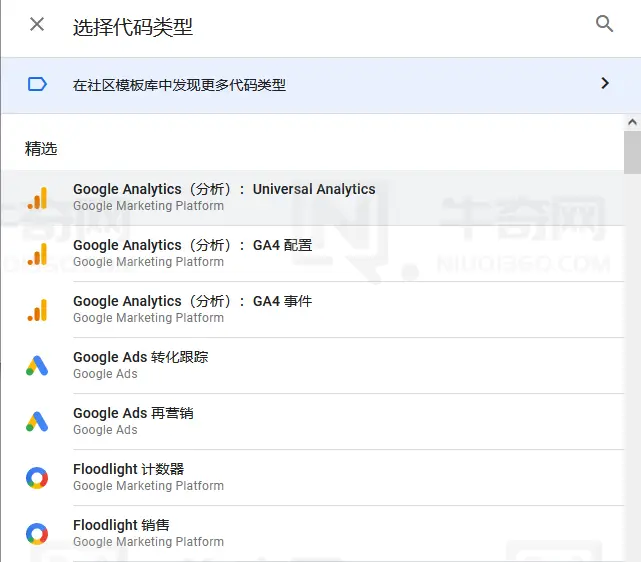Screen dimensions: 641x562
Task: Click scrollbar up arrow in tag list
Action: click(632, 122)
